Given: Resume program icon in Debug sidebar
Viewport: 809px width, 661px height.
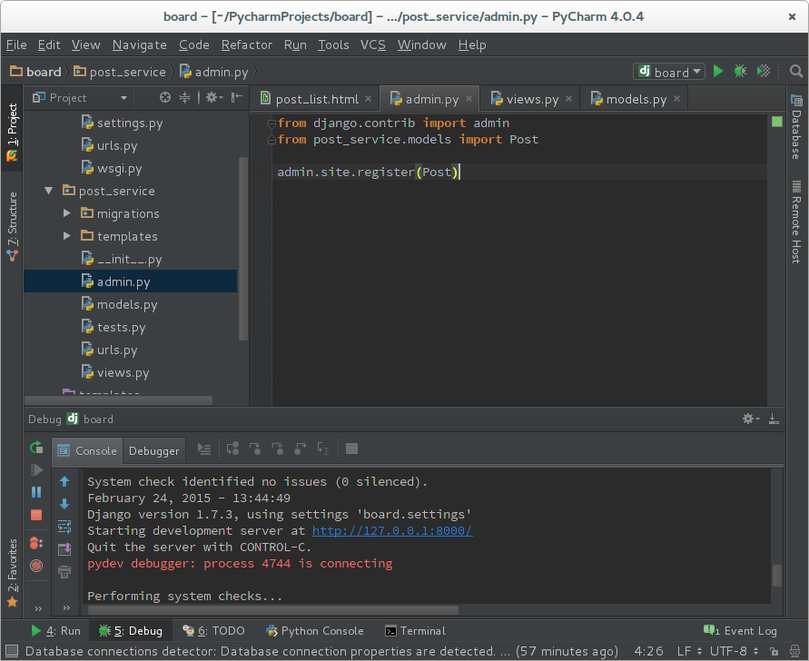Looking at the screenshot, I should pos(36,470).
